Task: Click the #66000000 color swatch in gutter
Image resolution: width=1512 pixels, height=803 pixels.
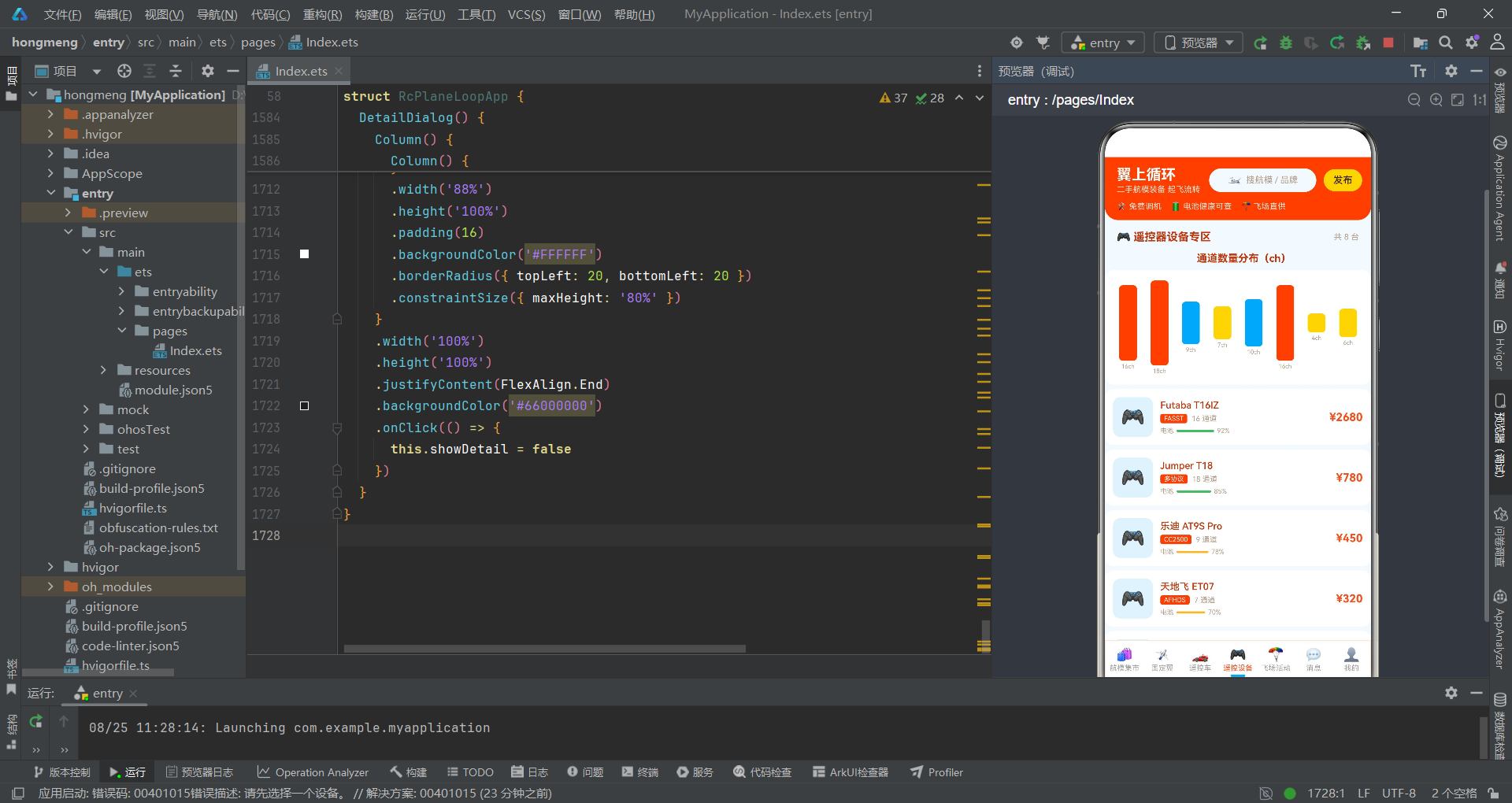Action: coord(305,406)
